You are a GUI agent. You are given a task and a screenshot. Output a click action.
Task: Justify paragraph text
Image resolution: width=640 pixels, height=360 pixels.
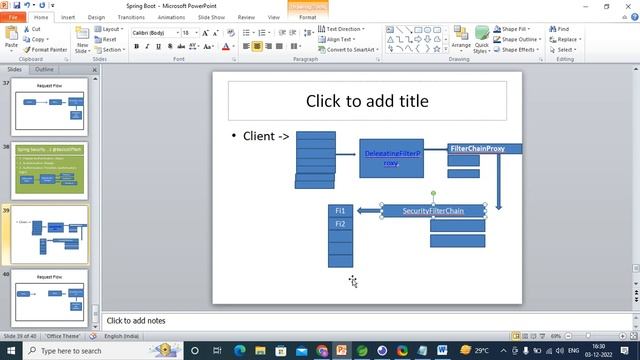pyautogui.click(x=279, y=46)
